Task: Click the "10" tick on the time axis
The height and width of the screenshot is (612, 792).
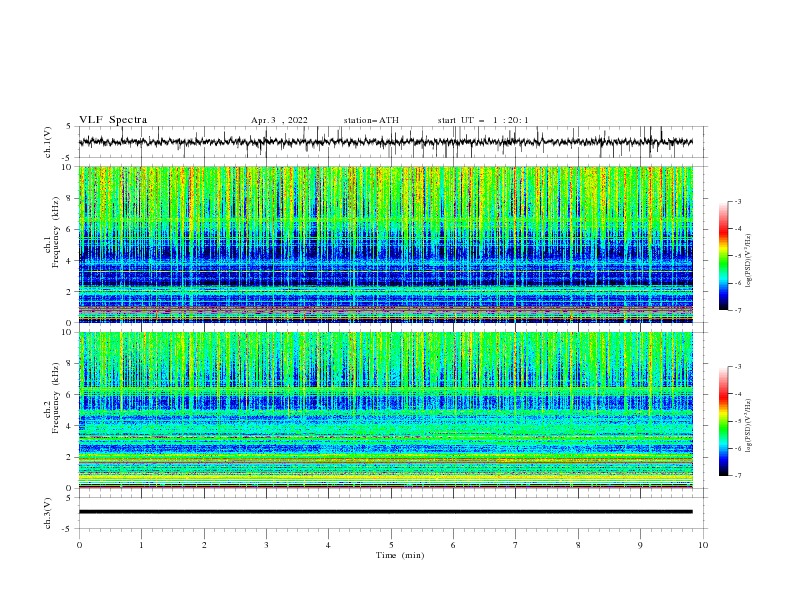Action: [703, 545]
